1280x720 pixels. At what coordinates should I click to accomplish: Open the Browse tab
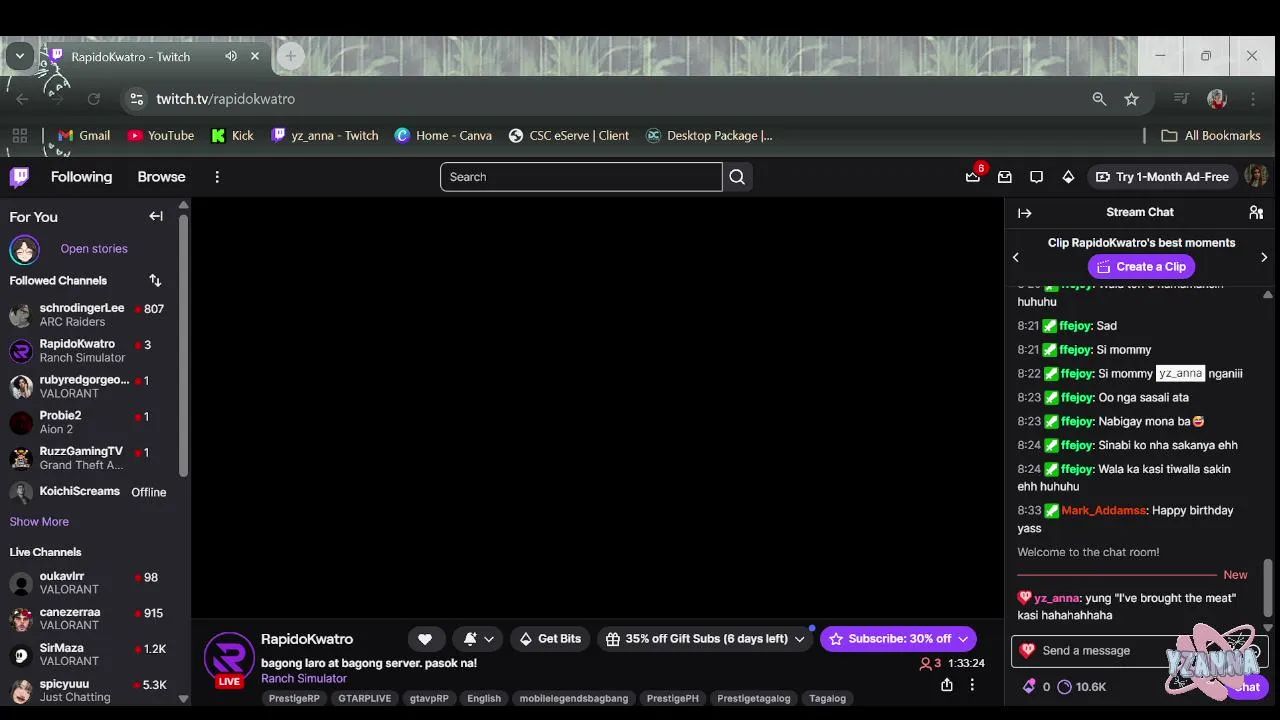(x=161, y=177)
